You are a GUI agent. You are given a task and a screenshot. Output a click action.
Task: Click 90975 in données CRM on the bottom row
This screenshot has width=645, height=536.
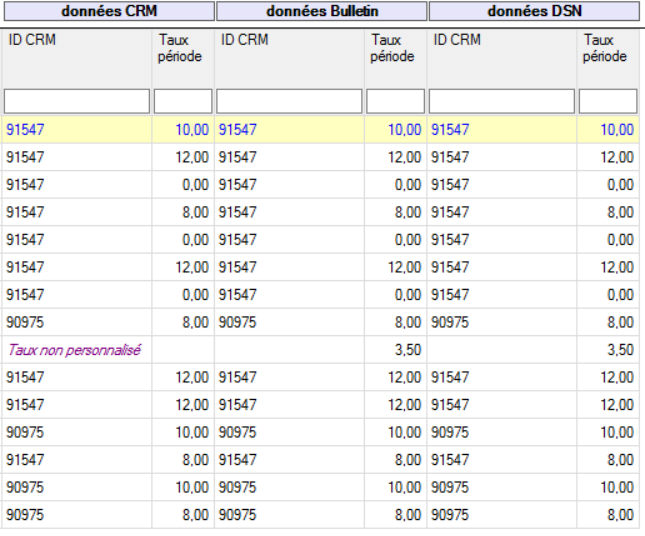[25, 515]
